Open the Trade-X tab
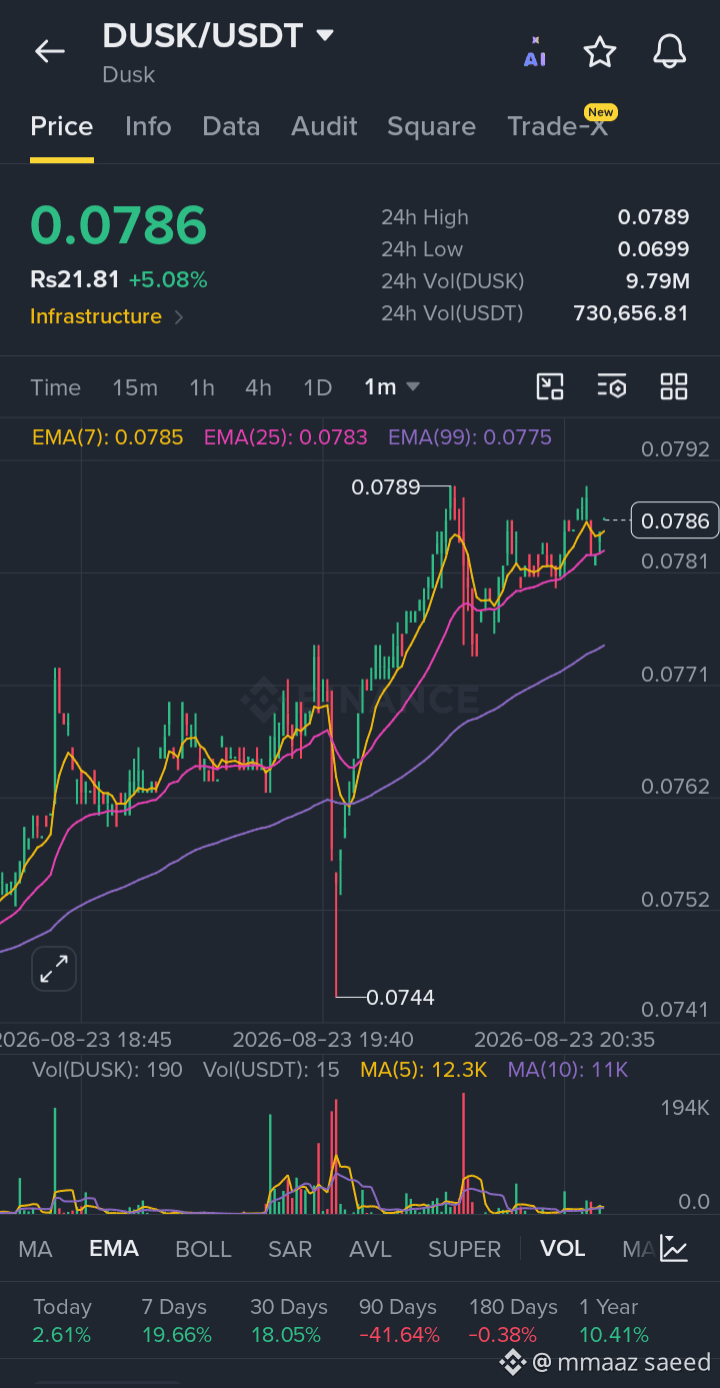The height and width of the screenshot is (1388, 720). point(558,127)
